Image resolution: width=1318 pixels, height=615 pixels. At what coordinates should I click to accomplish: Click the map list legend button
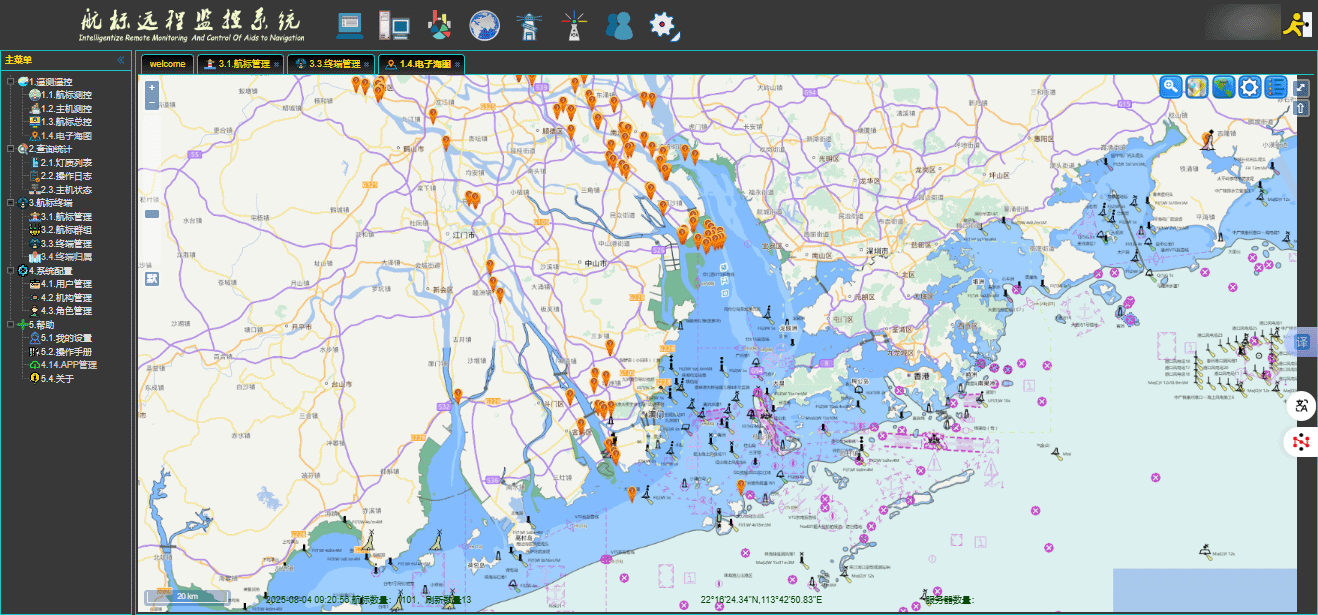click(x=1275, y=87)
